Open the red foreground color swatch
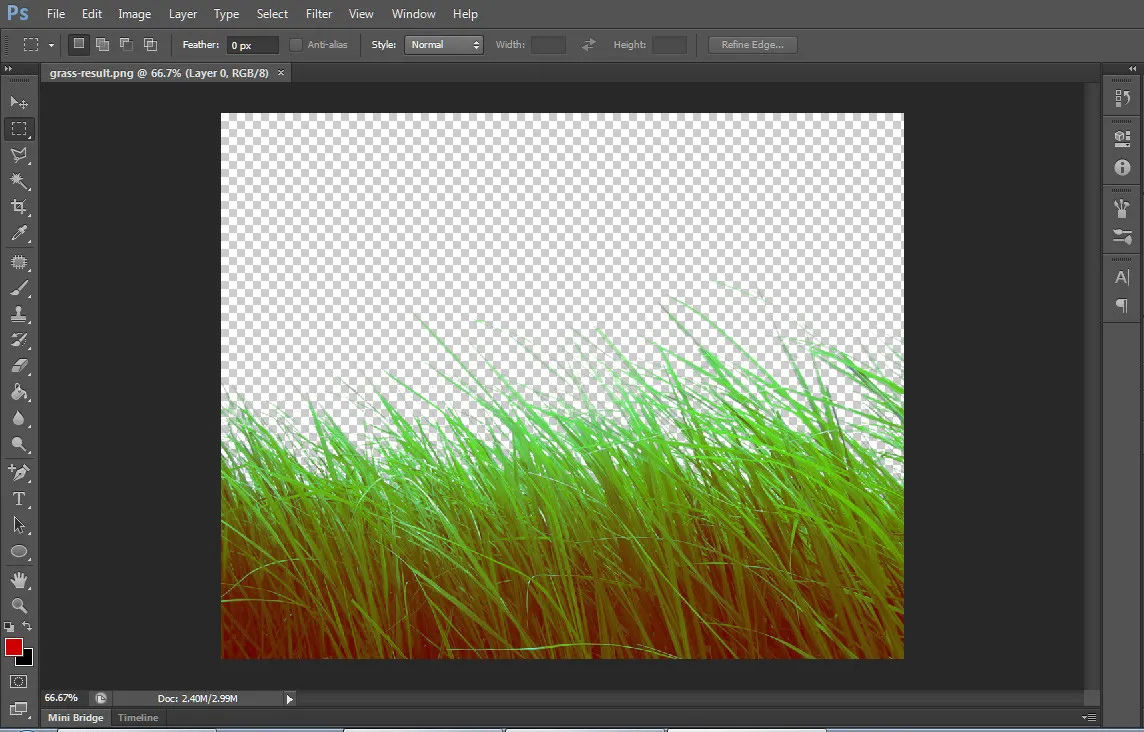 pyautogui.click(x=13, y=647)
